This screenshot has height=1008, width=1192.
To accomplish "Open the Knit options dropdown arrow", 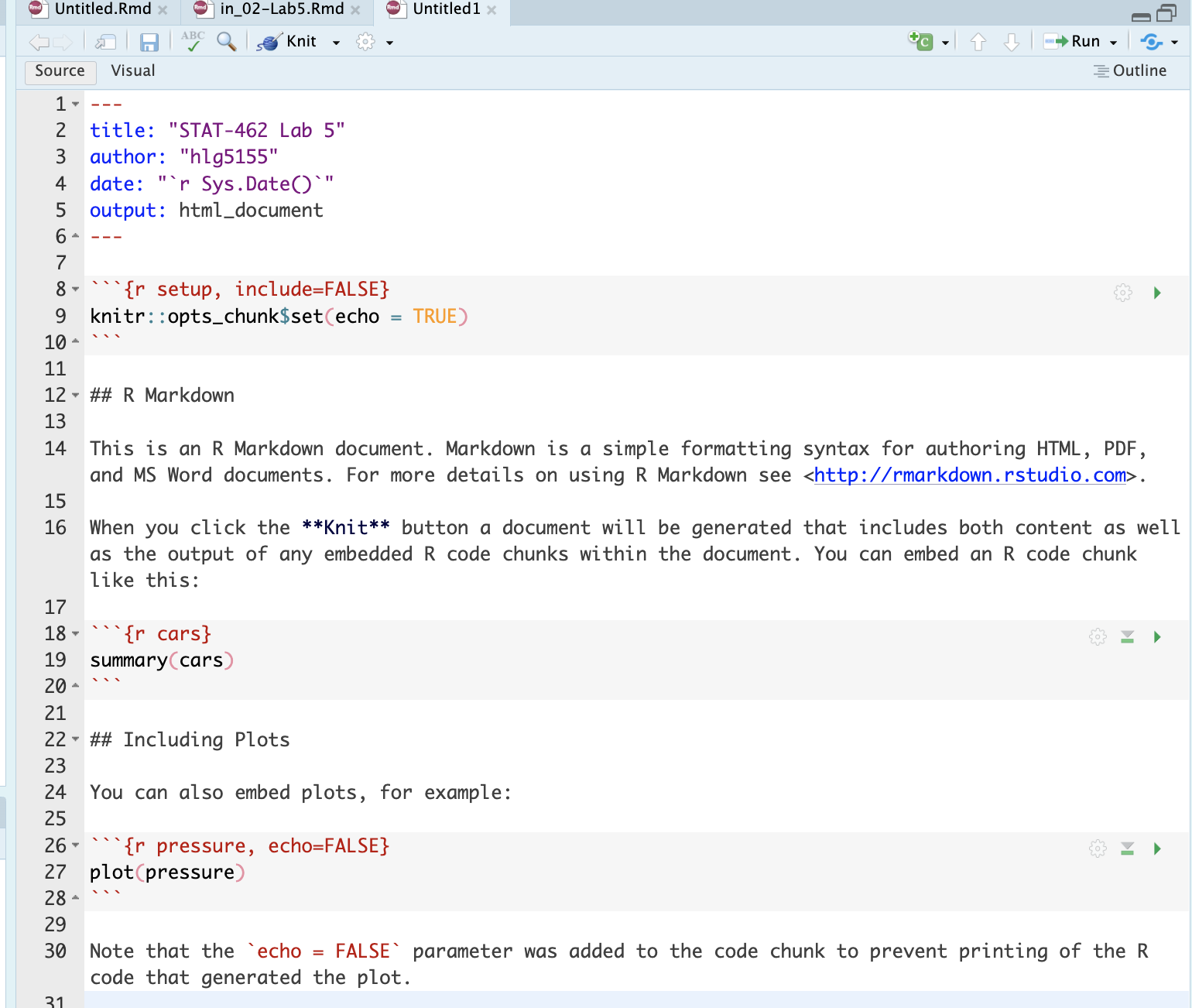I will pyautogui.click(x=336, y=43).
